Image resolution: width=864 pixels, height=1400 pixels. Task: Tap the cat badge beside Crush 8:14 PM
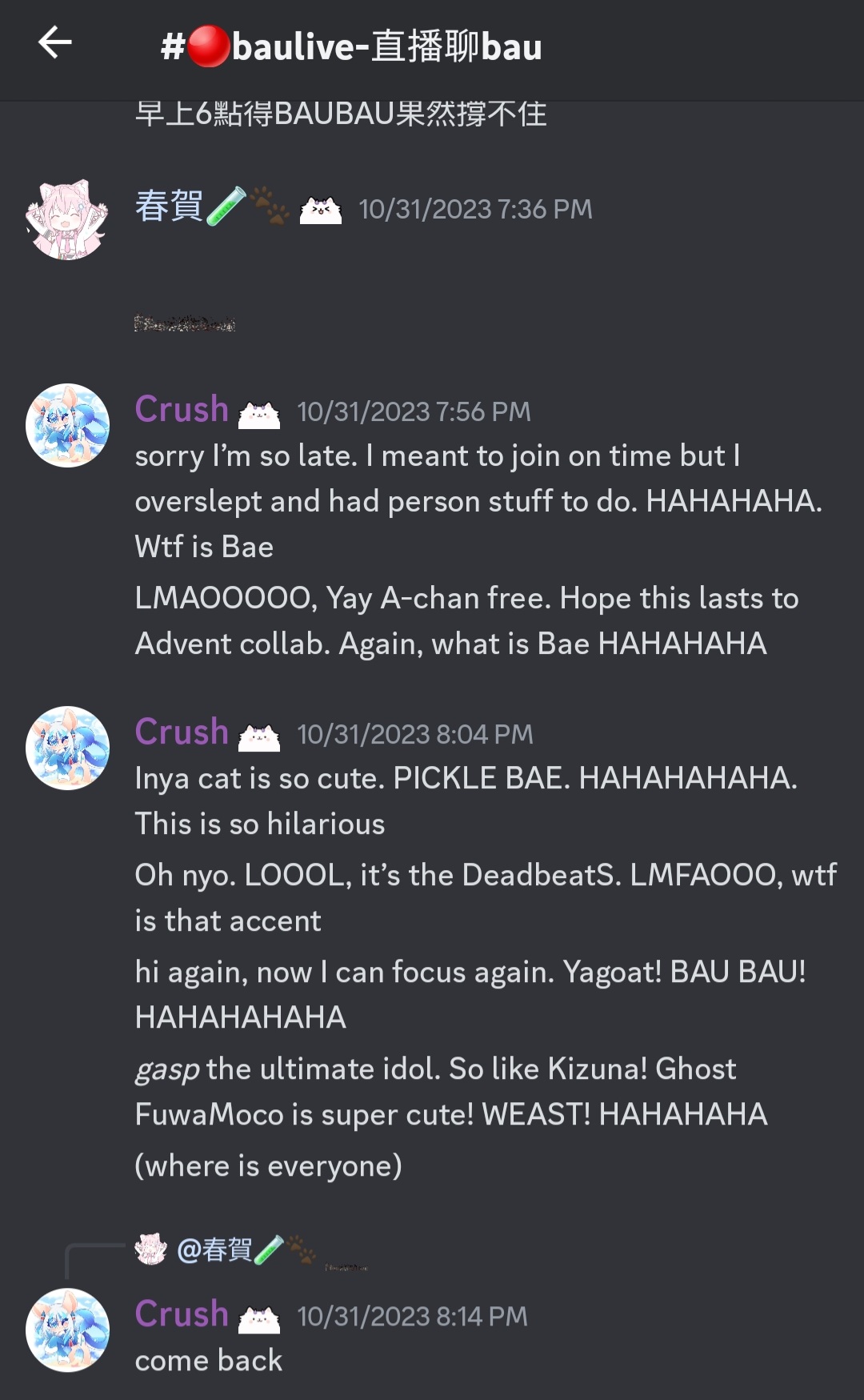(259, 1318)
